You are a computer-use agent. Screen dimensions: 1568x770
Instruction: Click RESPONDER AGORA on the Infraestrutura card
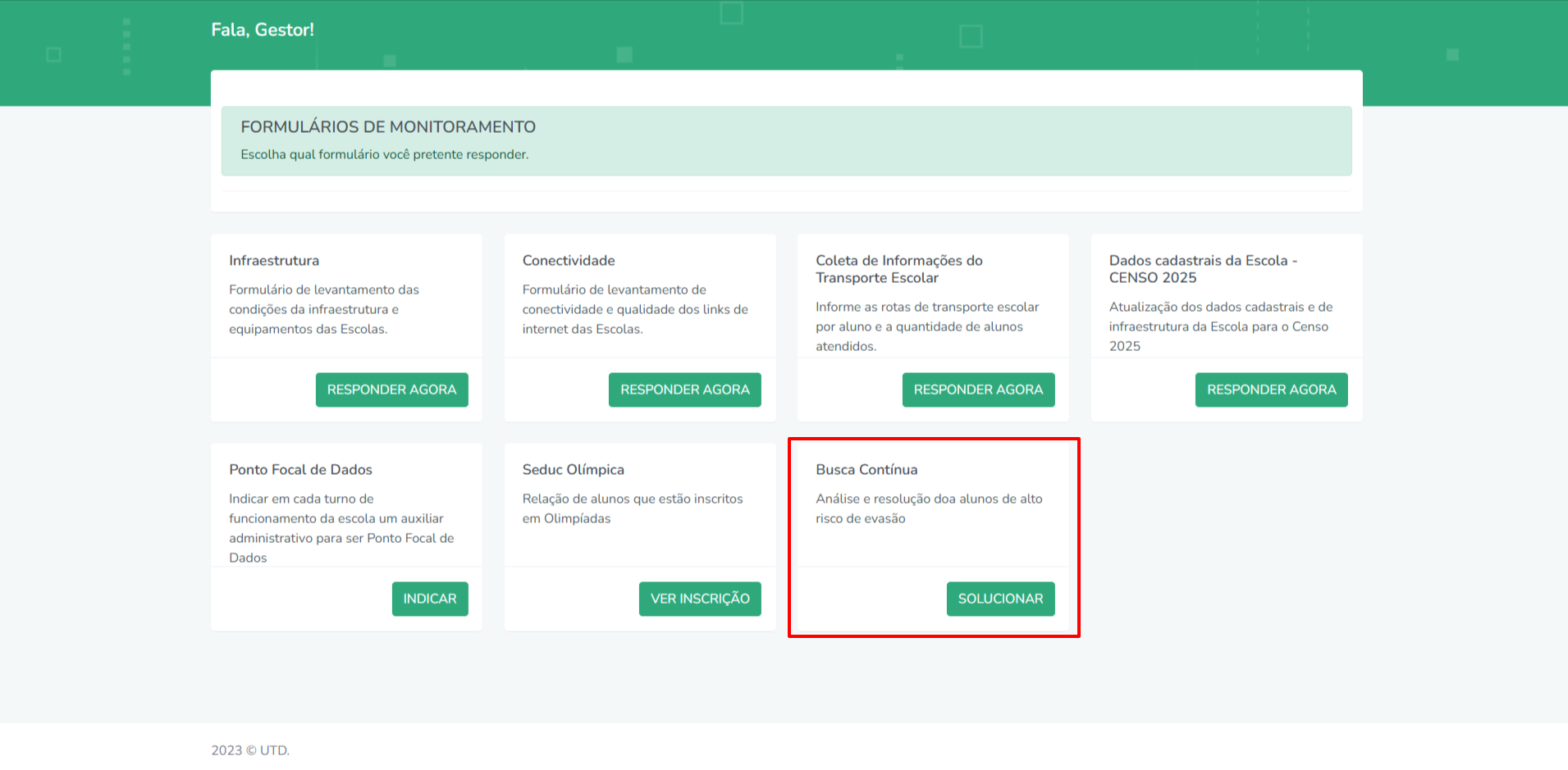tap(391, 390)
